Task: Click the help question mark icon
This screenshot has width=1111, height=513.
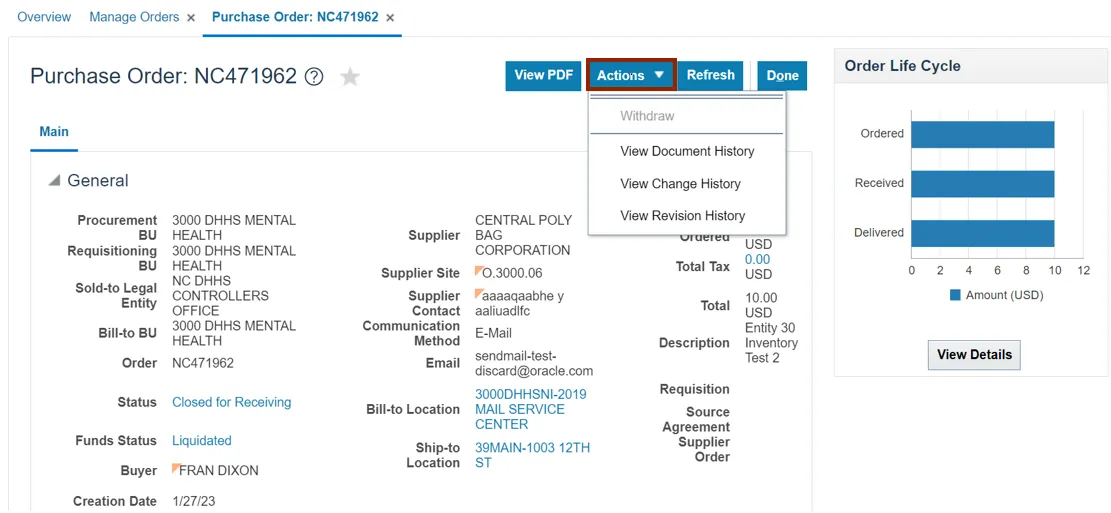Action: click(x=314, y=77)
